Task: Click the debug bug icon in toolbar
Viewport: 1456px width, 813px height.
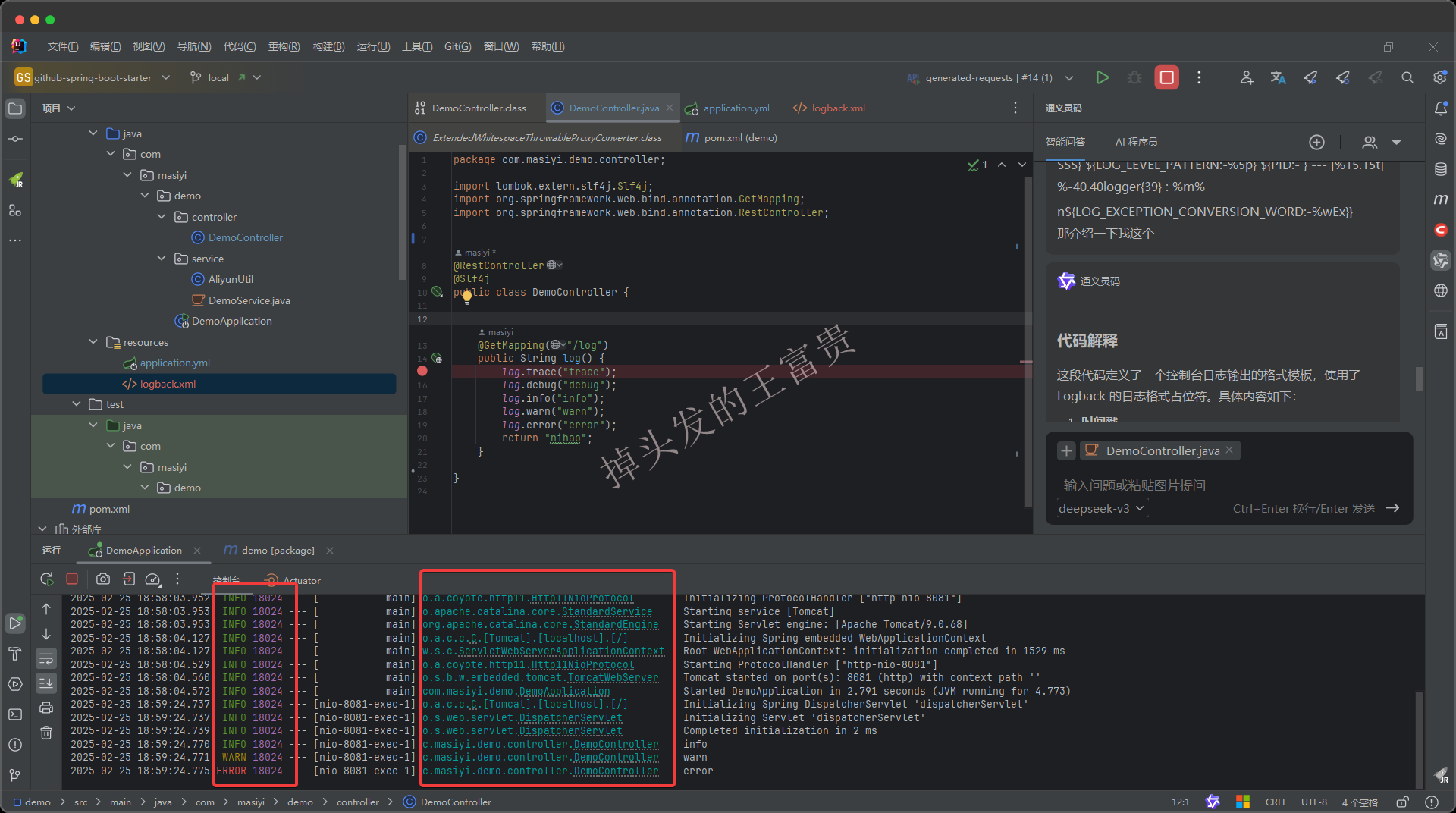Action: [x=1134, y=77]
